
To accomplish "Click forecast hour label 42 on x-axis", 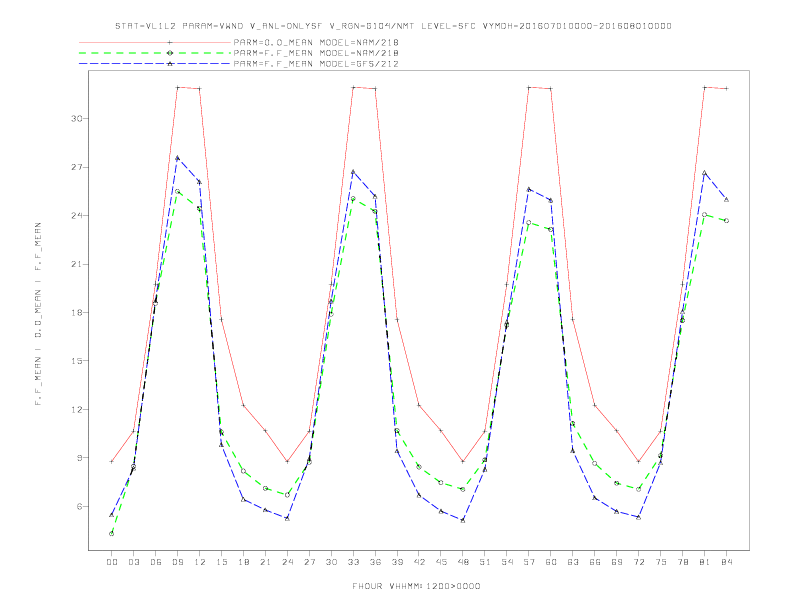I will click(x=419, y=562).
